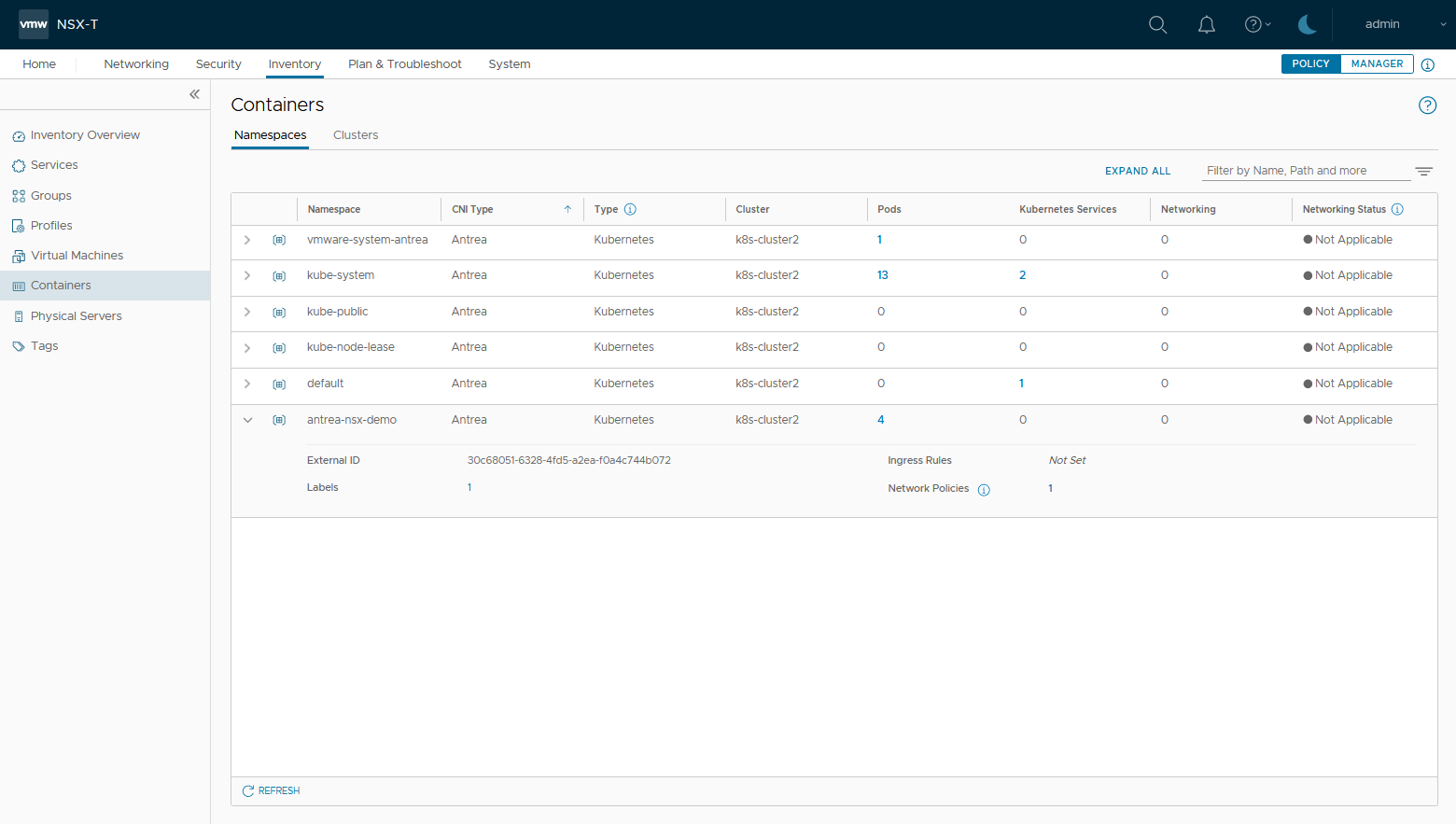Select the External ID value text
This screenshot has width=1456, height=824.
coord(569,460)
